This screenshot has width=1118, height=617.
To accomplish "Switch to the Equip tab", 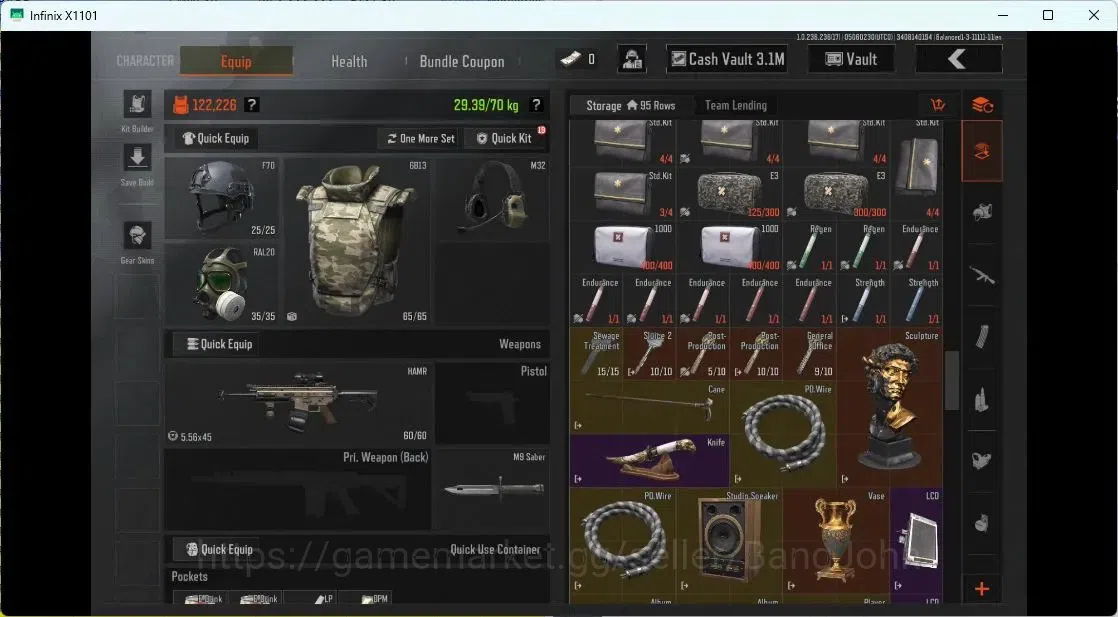I will pos(236,61).
